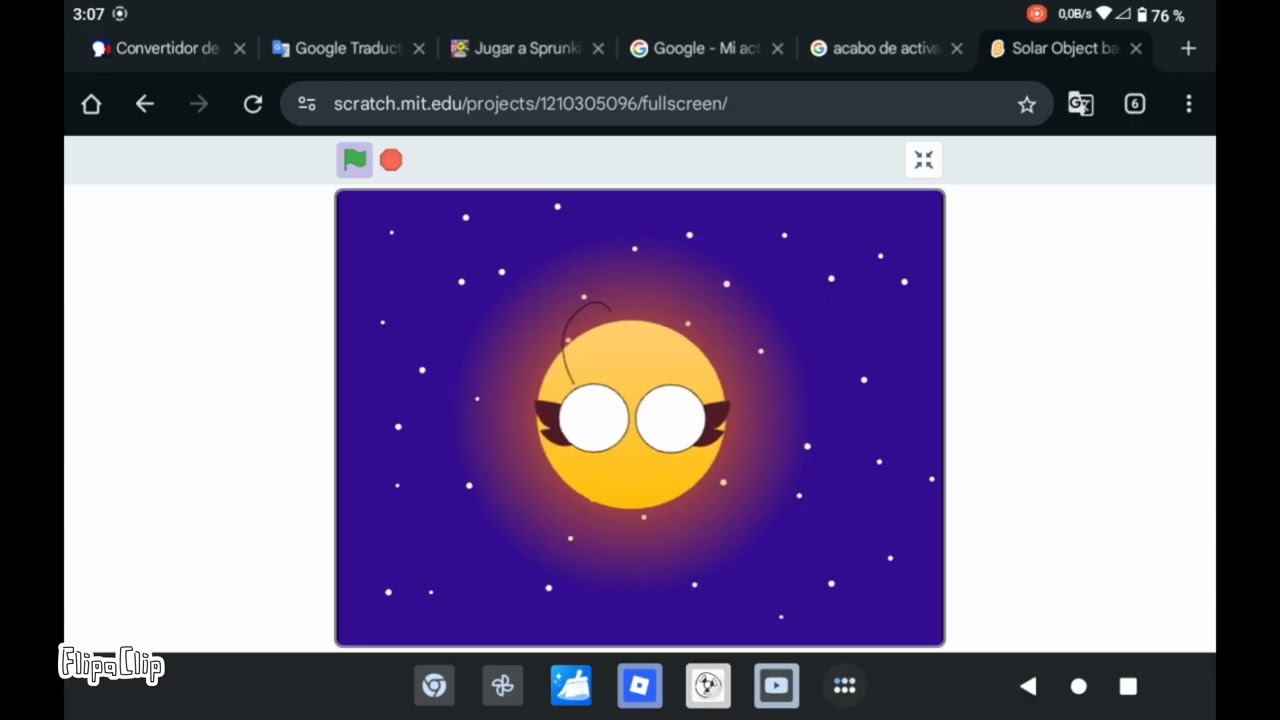
Task: Close the acabo de activa tab
Action: (957, 48)
